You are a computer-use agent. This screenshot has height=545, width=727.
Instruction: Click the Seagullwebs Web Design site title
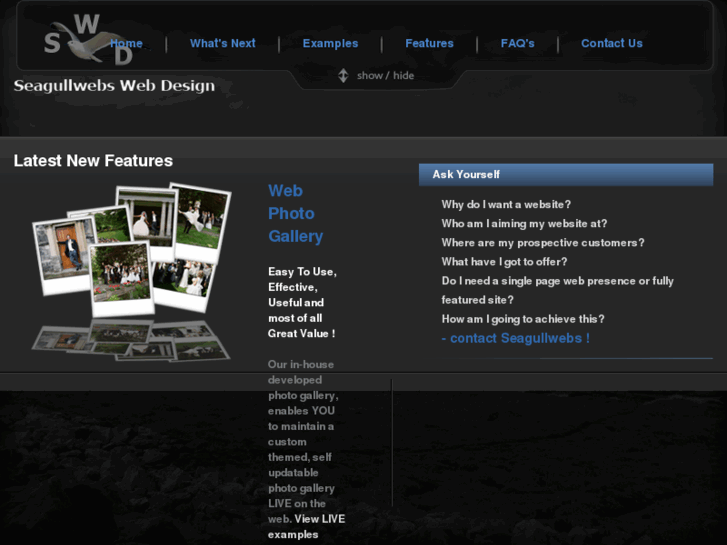114,86
